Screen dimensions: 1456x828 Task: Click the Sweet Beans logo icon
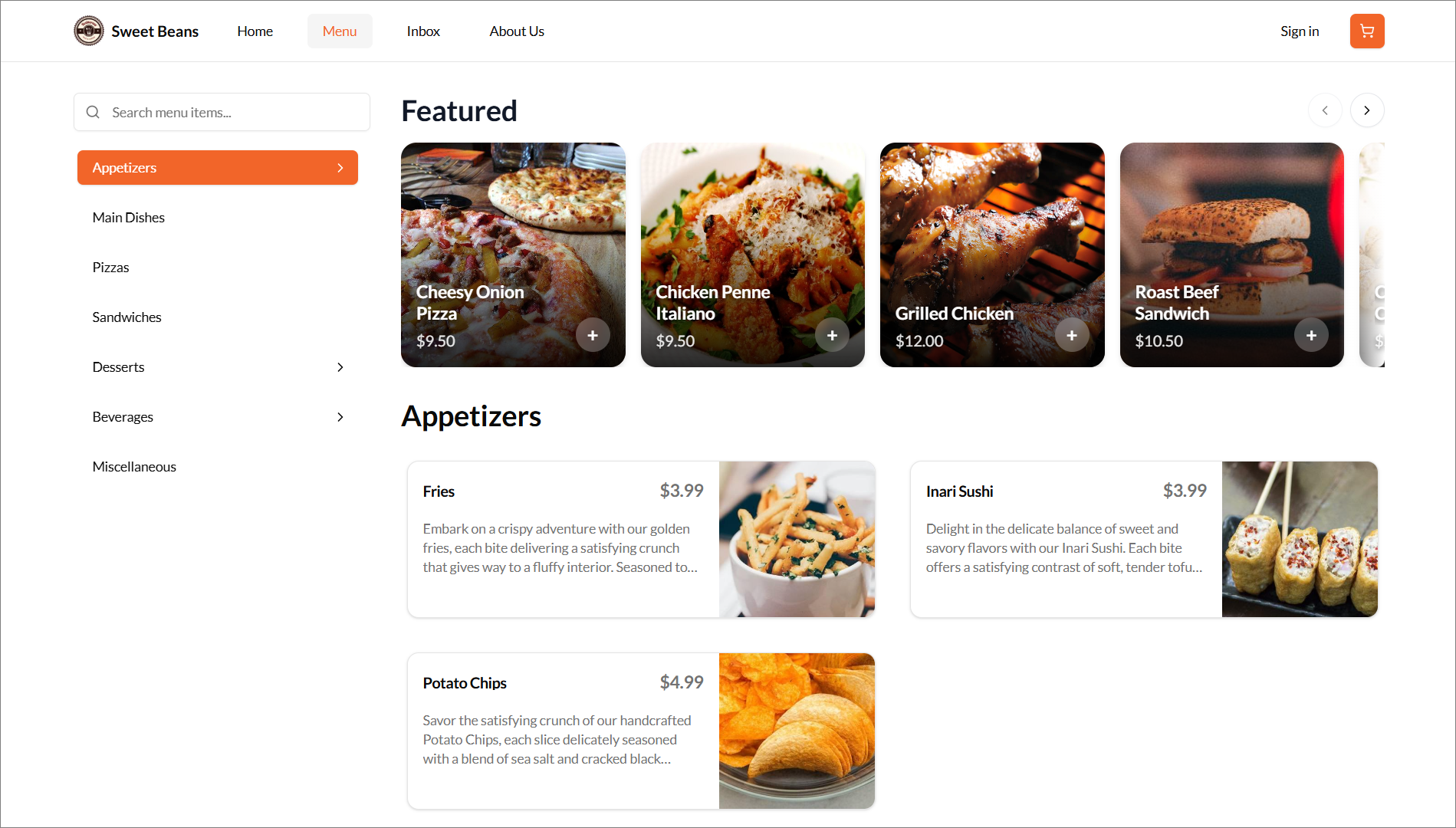coord(89,31)
